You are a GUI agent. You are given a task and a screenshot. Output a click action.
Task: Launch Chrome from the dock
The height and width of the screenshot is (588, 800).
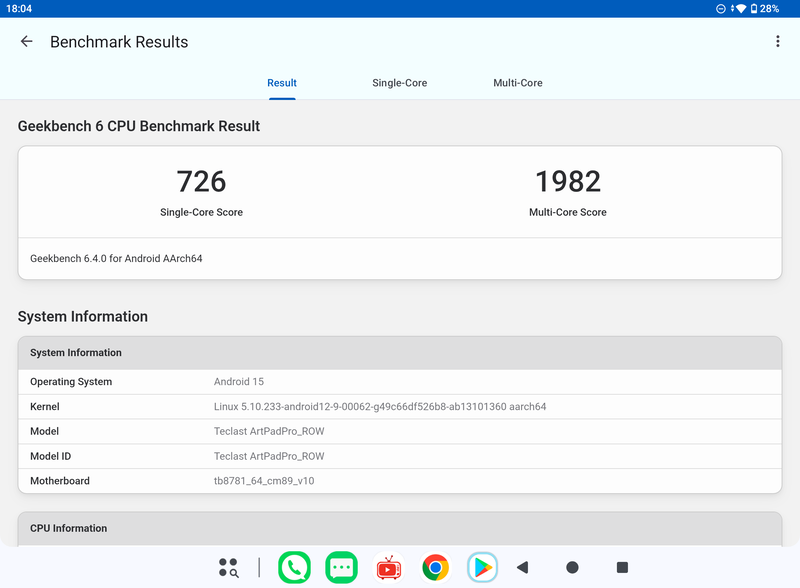pyautogui.click(x=435, y=567)
